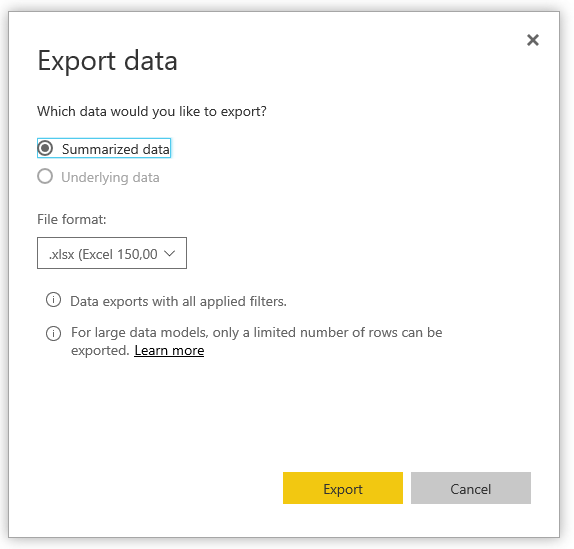Click the 'File format:' label
The width and height of the screenshot is (574, 549).
pos(72,219)
